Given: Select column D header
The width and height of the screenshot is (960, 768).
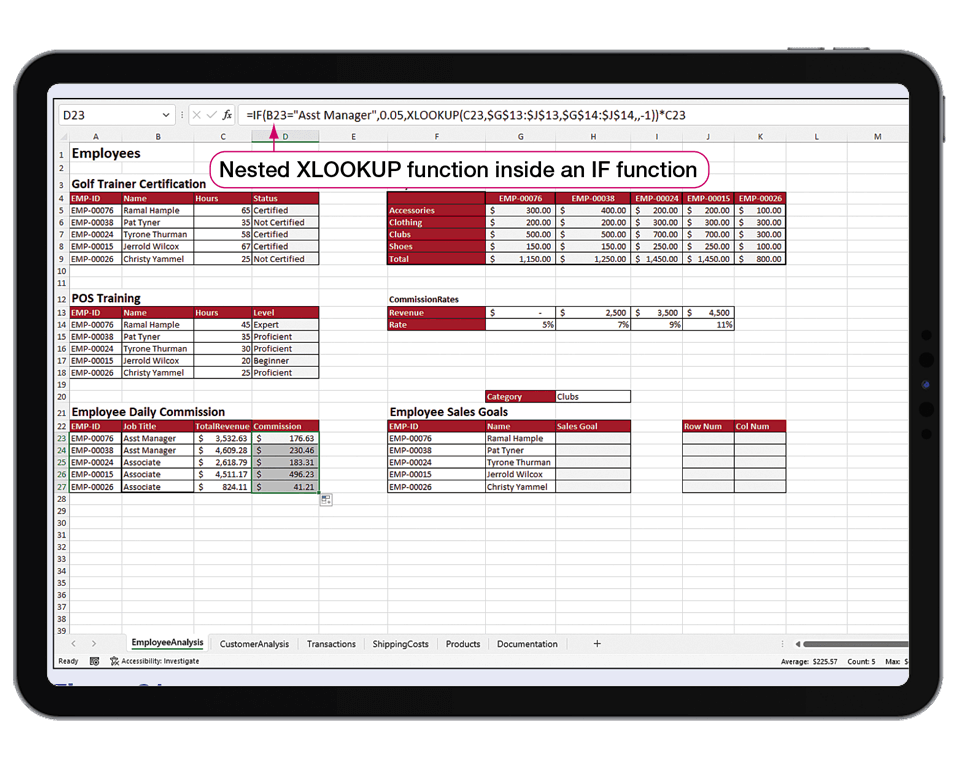Looking at the screenshot, I should pyautogui.click(x=285, y=136).
